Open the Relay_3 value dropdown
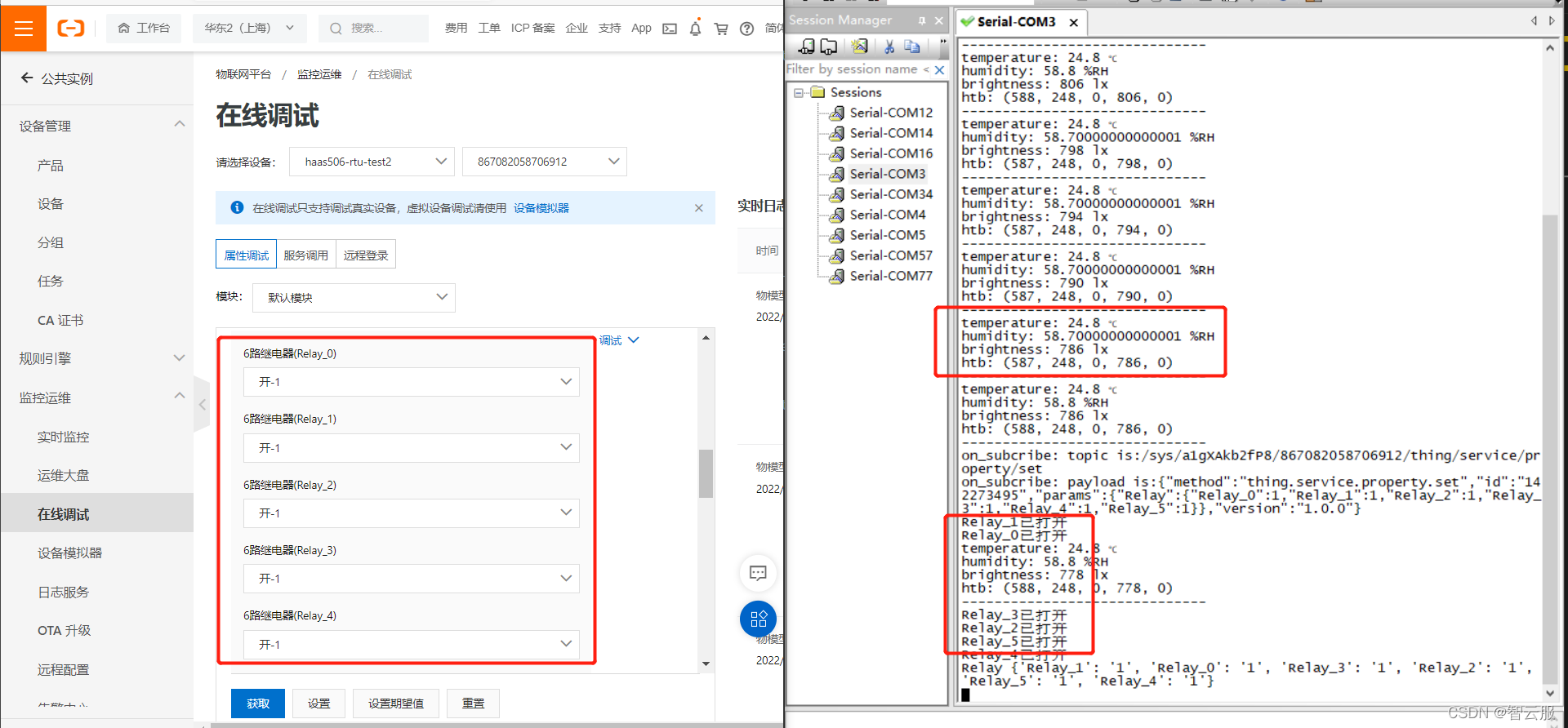The width and height of the screenshot is (1568, 728). [412, 579]
